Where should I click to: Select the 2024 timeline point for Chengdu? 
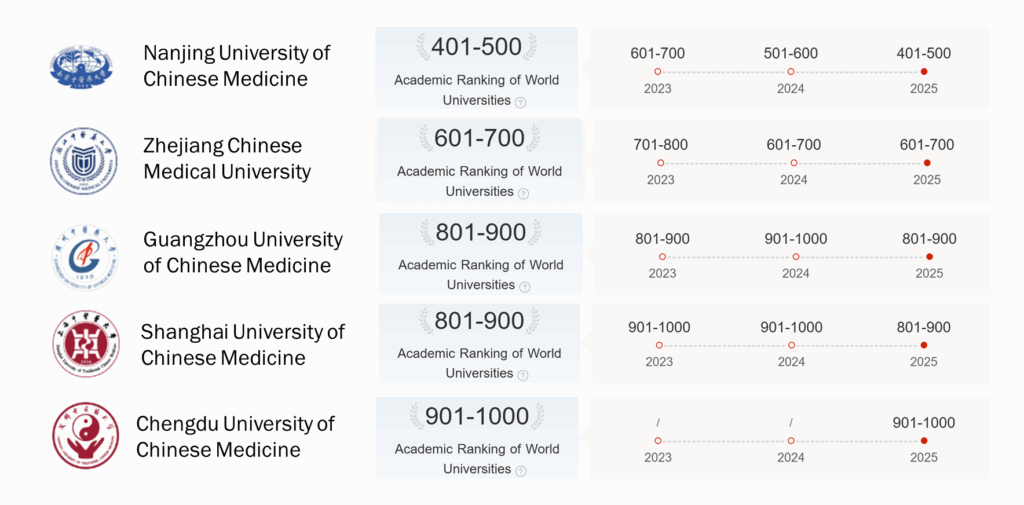tap(791, 441)
